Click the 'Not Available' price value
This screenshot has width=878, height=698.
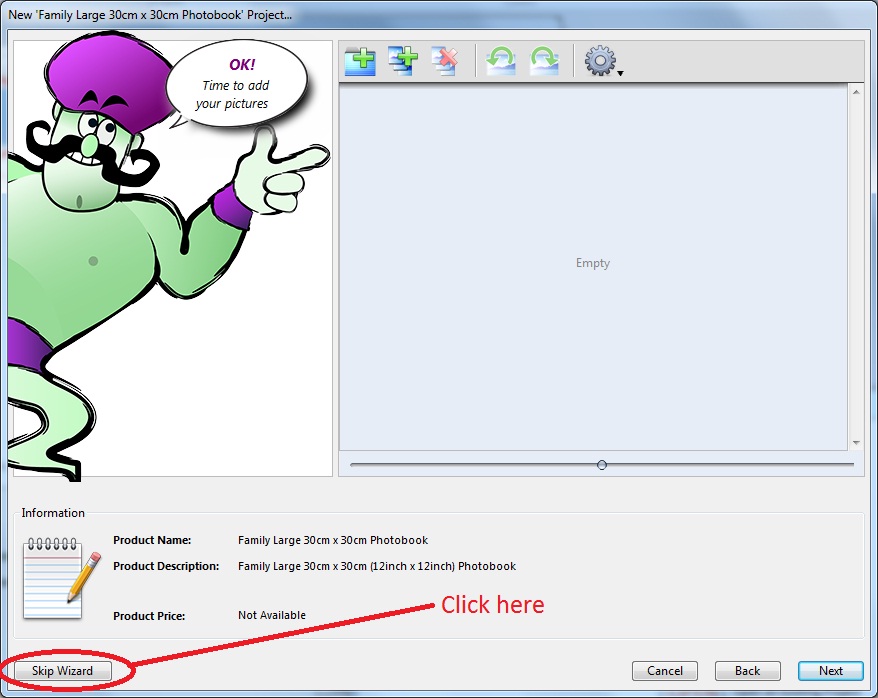point(272,615)
